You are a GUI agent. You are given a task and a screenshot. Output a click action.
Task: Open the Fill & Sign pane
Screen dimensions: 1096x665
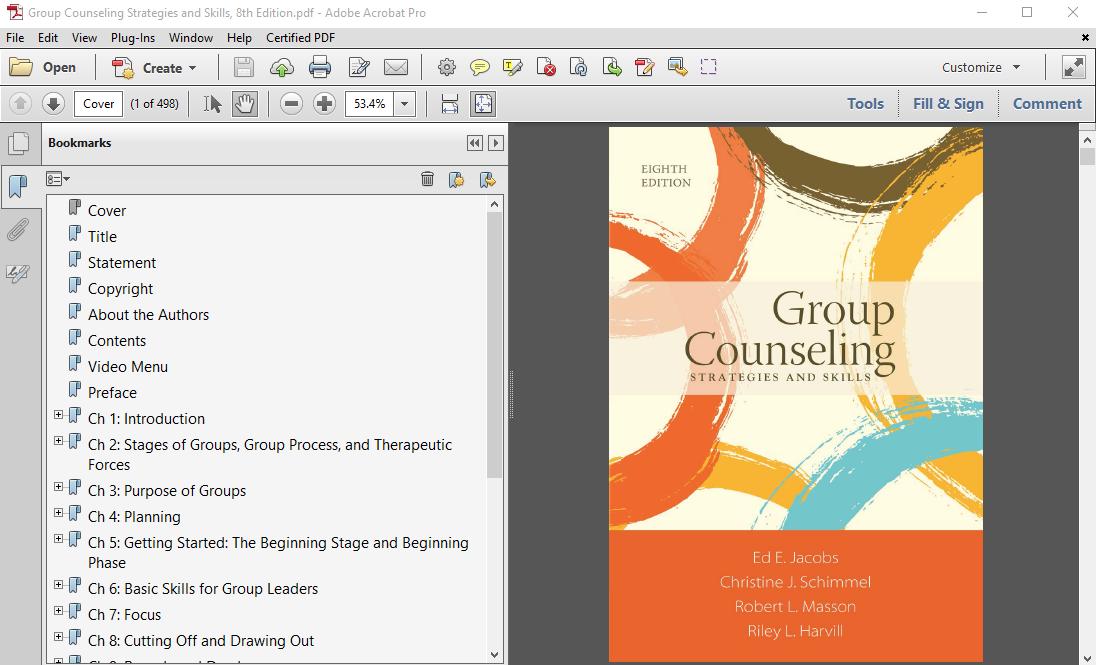948,104
